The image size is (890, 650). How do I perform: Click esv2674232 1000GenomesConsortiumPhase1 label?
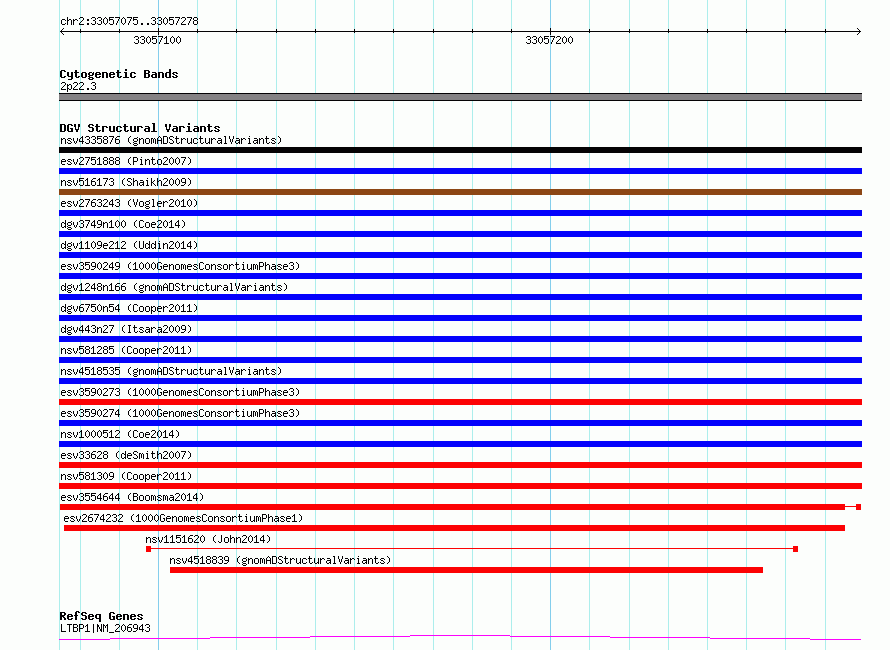click(183, 518)
